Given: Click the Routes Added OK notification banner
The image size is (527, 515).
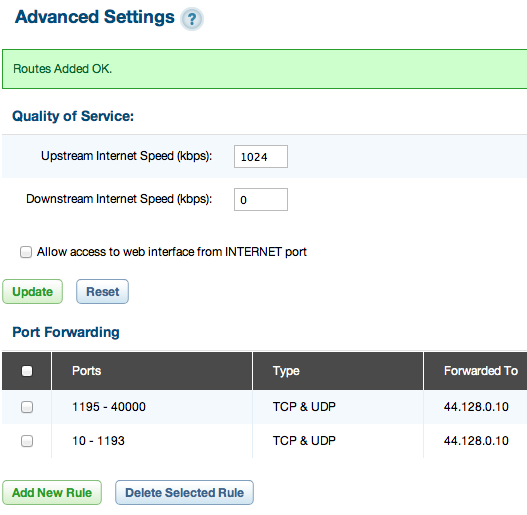Looking at the screenshot, I should pos(265,69).
